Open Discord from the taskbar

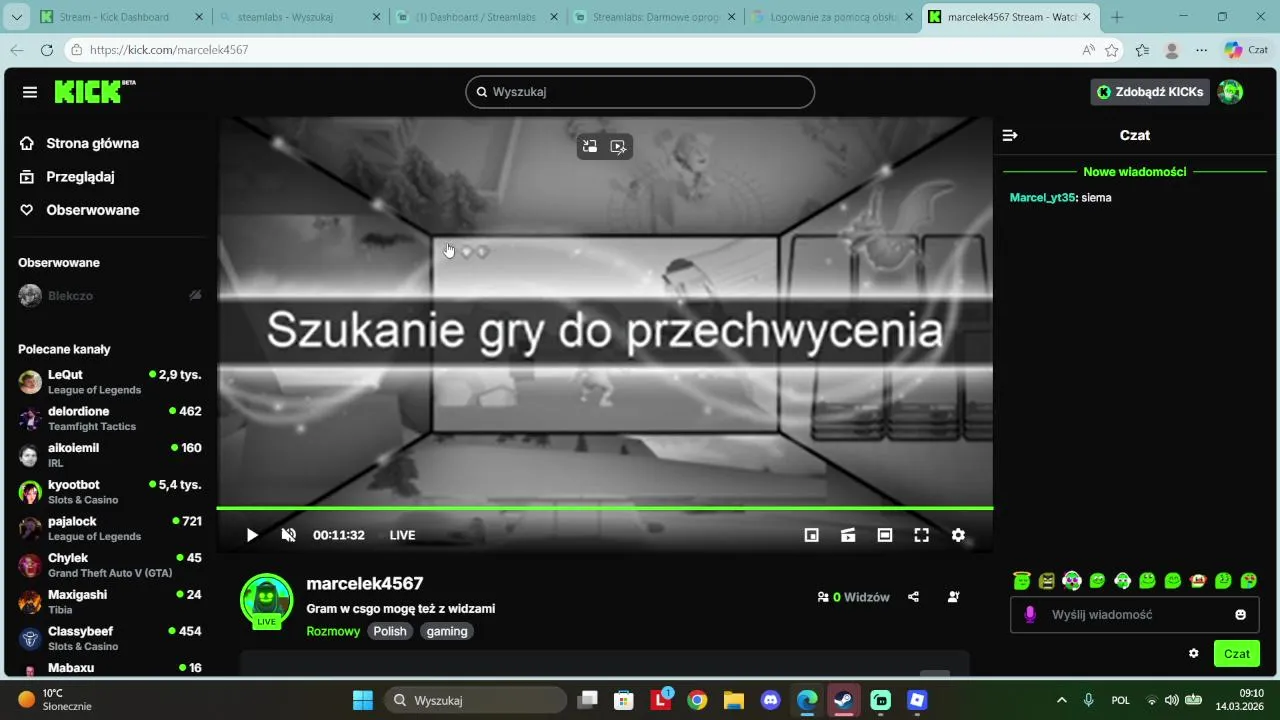pos(770,700)
